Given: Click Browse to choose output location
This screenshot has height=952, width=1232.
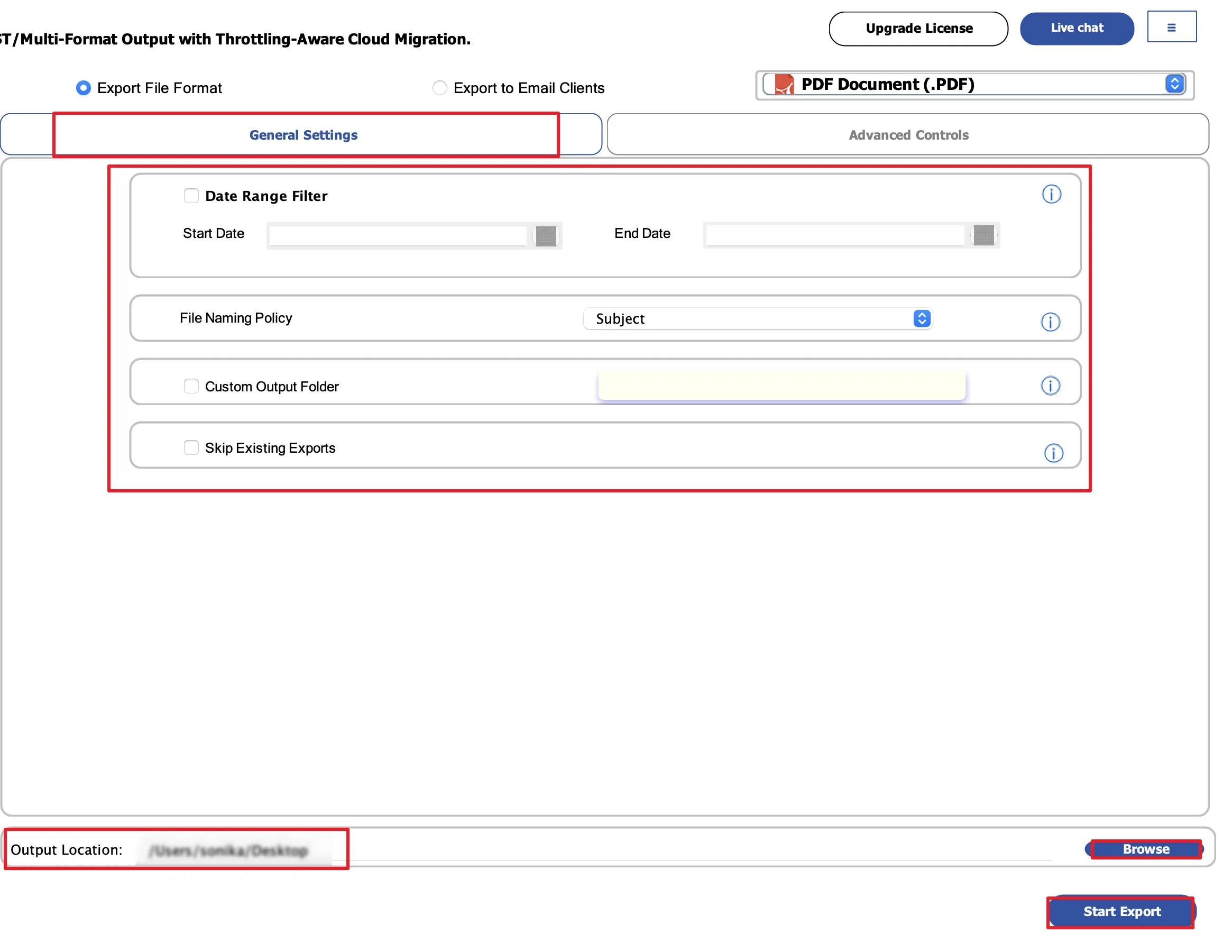Looking at the screenshot, I should point(1145,849).
